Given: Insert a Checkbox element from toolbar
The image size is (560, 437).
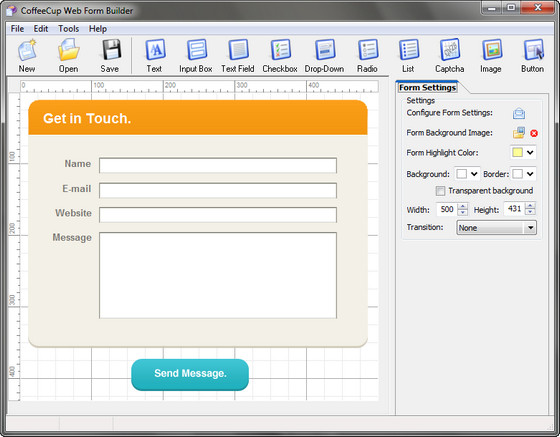Looking at the screenshot, I should tap(280, 56).
